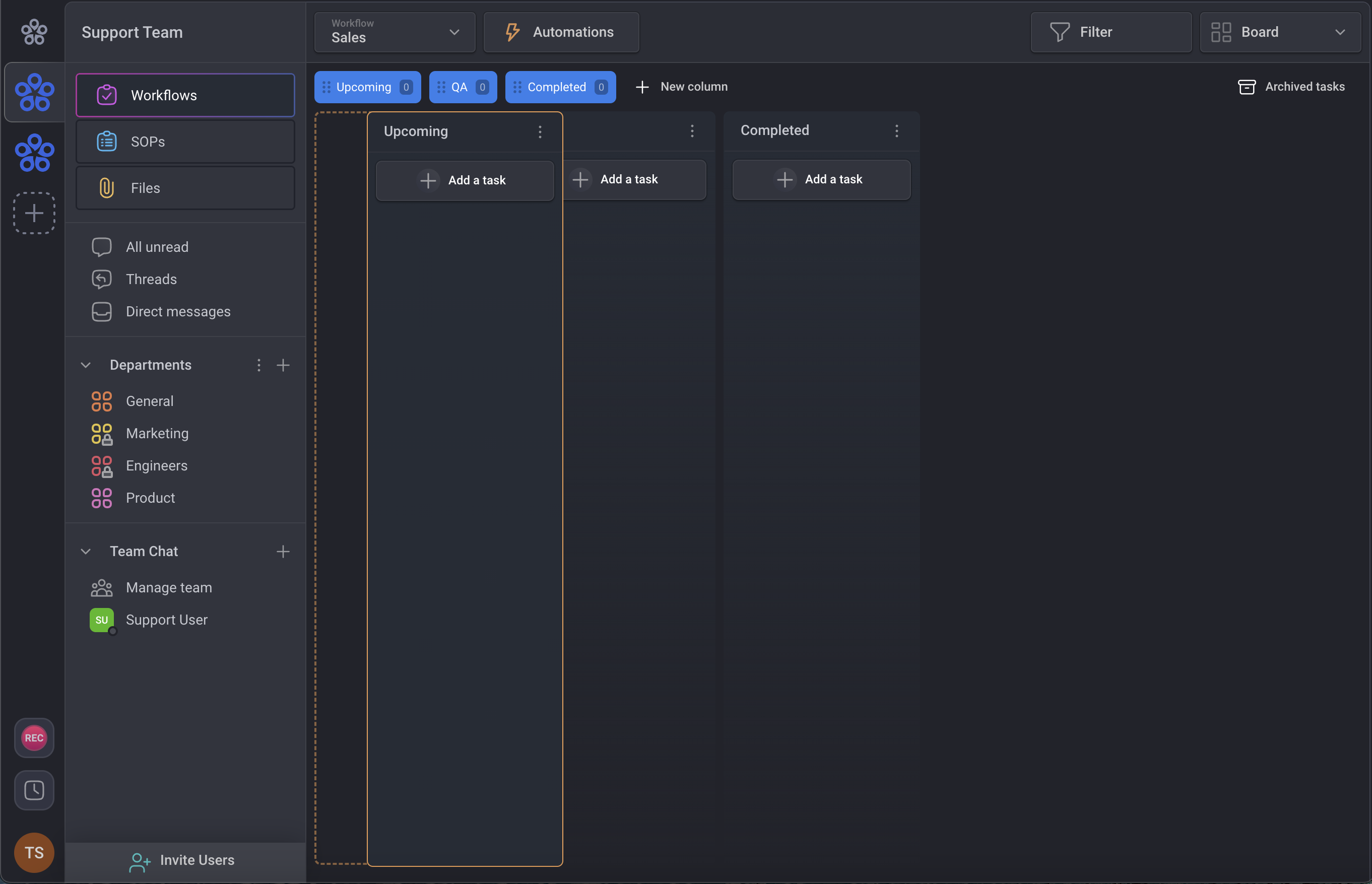Open Automations lightning bolt button
The width and height of the screenshot is (1372, 884).
pos(561,32)
